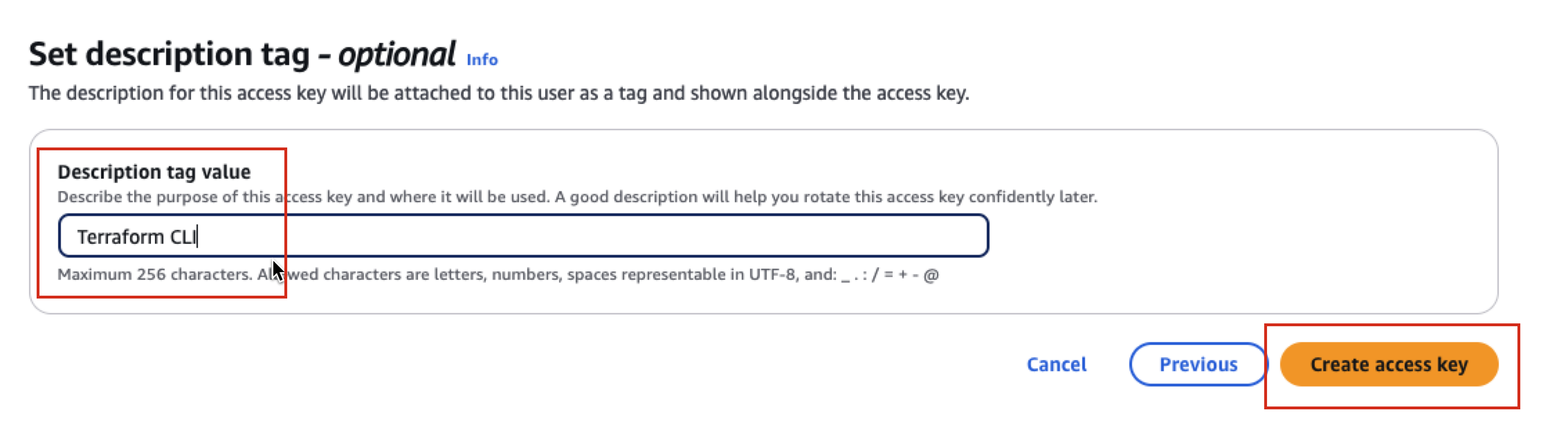Viewport: 1568px width, 428px height.
Task: Cancel the access key creation
Action: click(x=1056, y=364)
